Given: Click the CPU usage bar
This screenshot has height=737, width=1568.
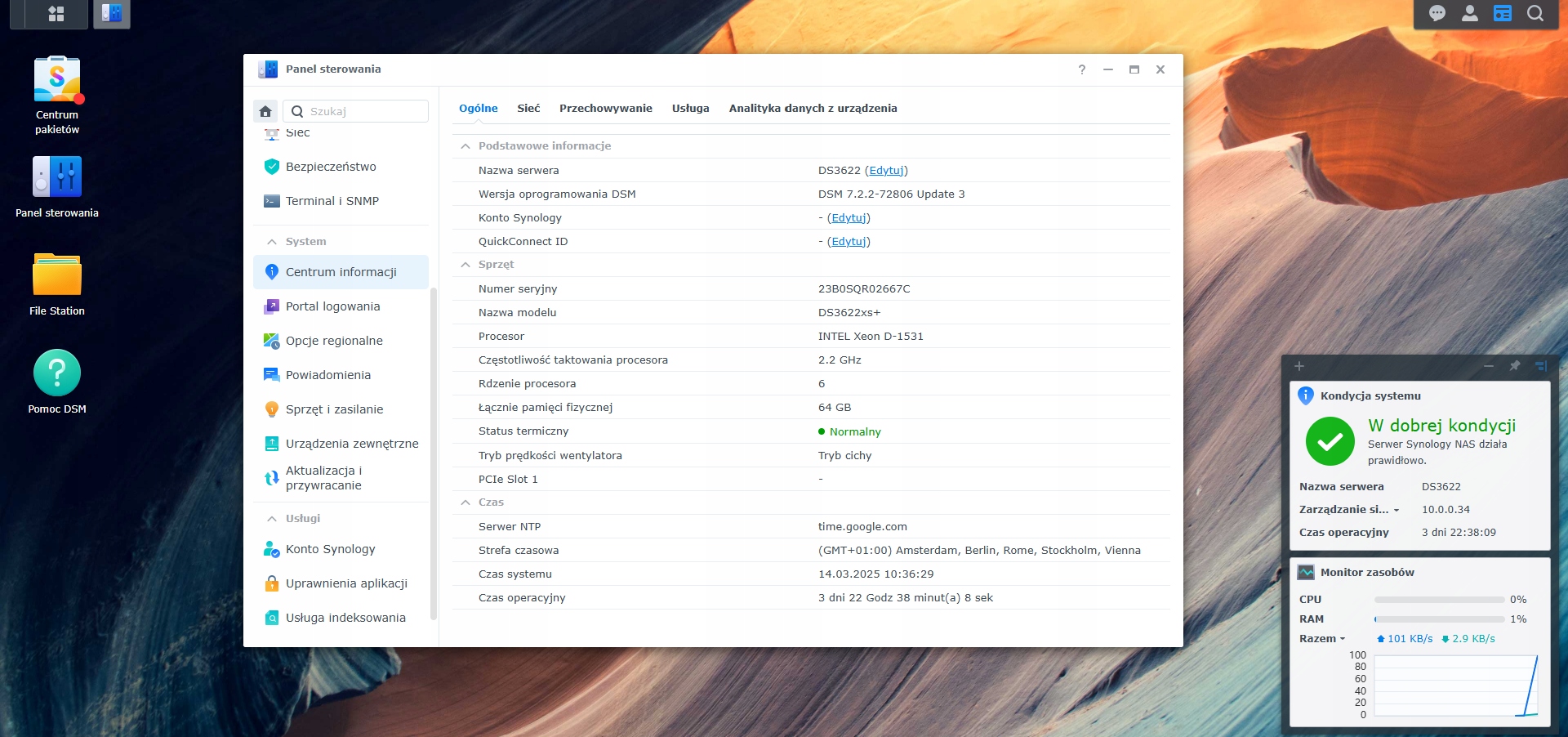Looking at the screenshot, I should click(1440, 600).
